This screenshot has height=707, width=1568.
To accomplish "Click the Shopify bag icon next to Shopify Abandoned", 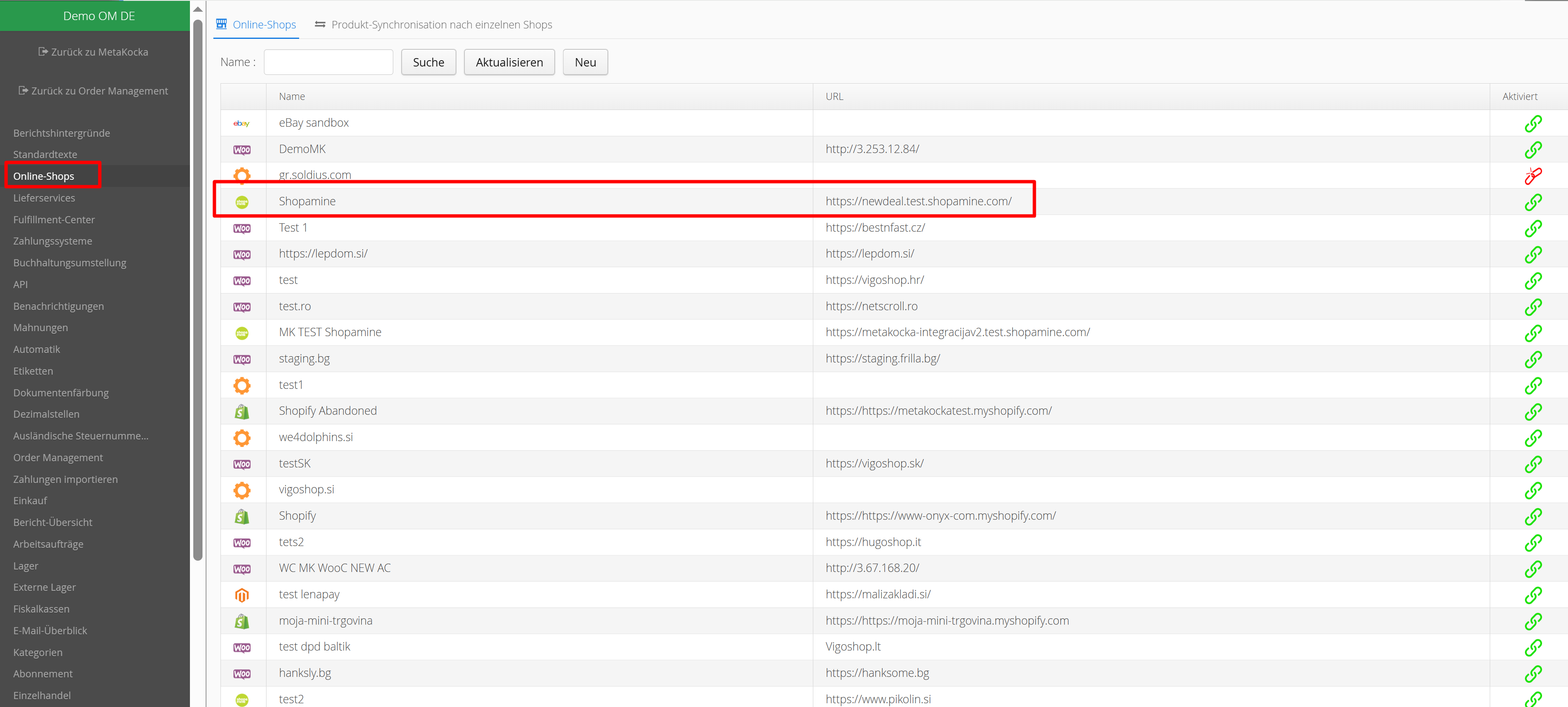I will click(x=242, y=412).
